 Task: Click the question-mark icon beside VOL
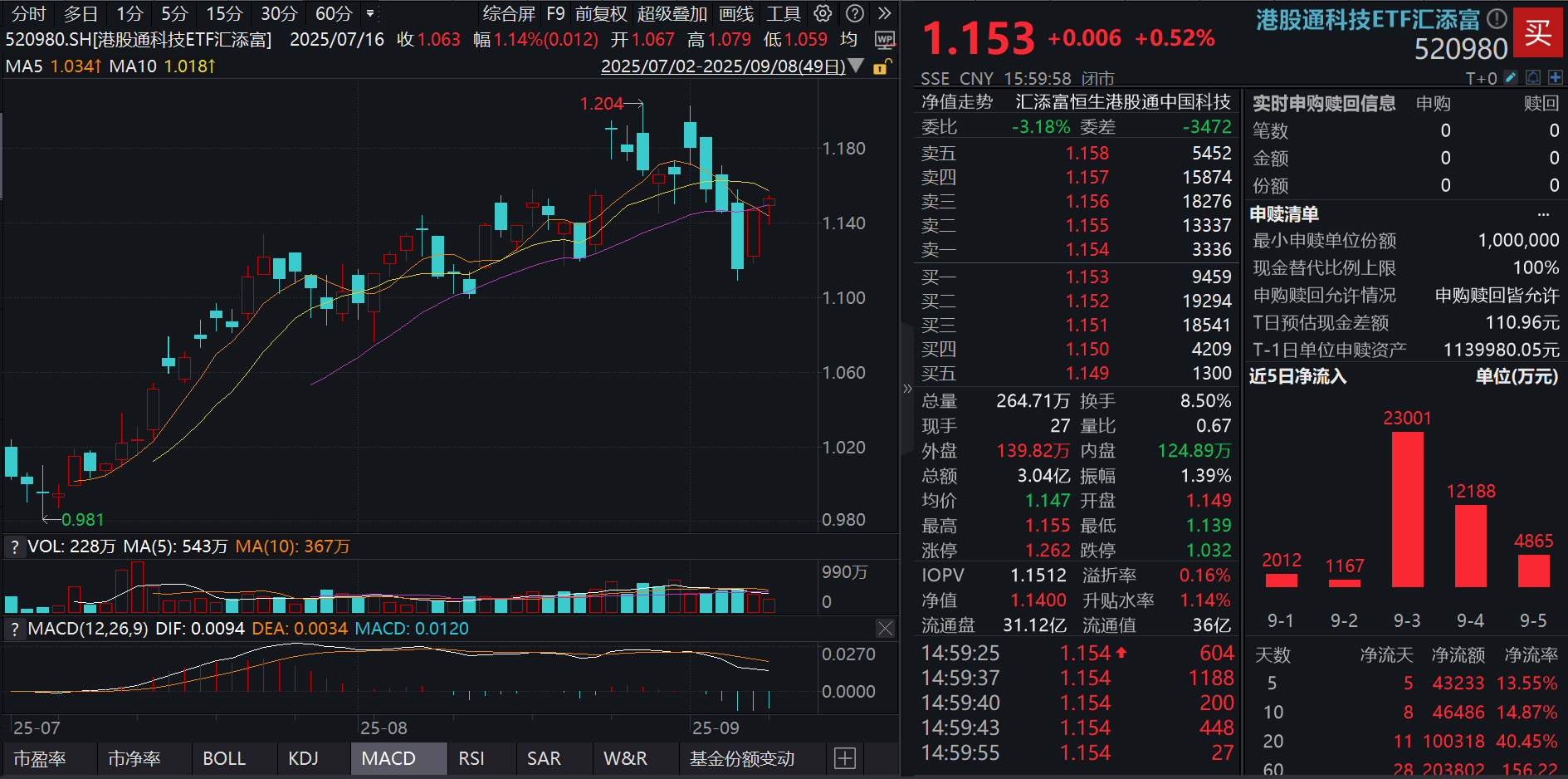tap(14, 546)
